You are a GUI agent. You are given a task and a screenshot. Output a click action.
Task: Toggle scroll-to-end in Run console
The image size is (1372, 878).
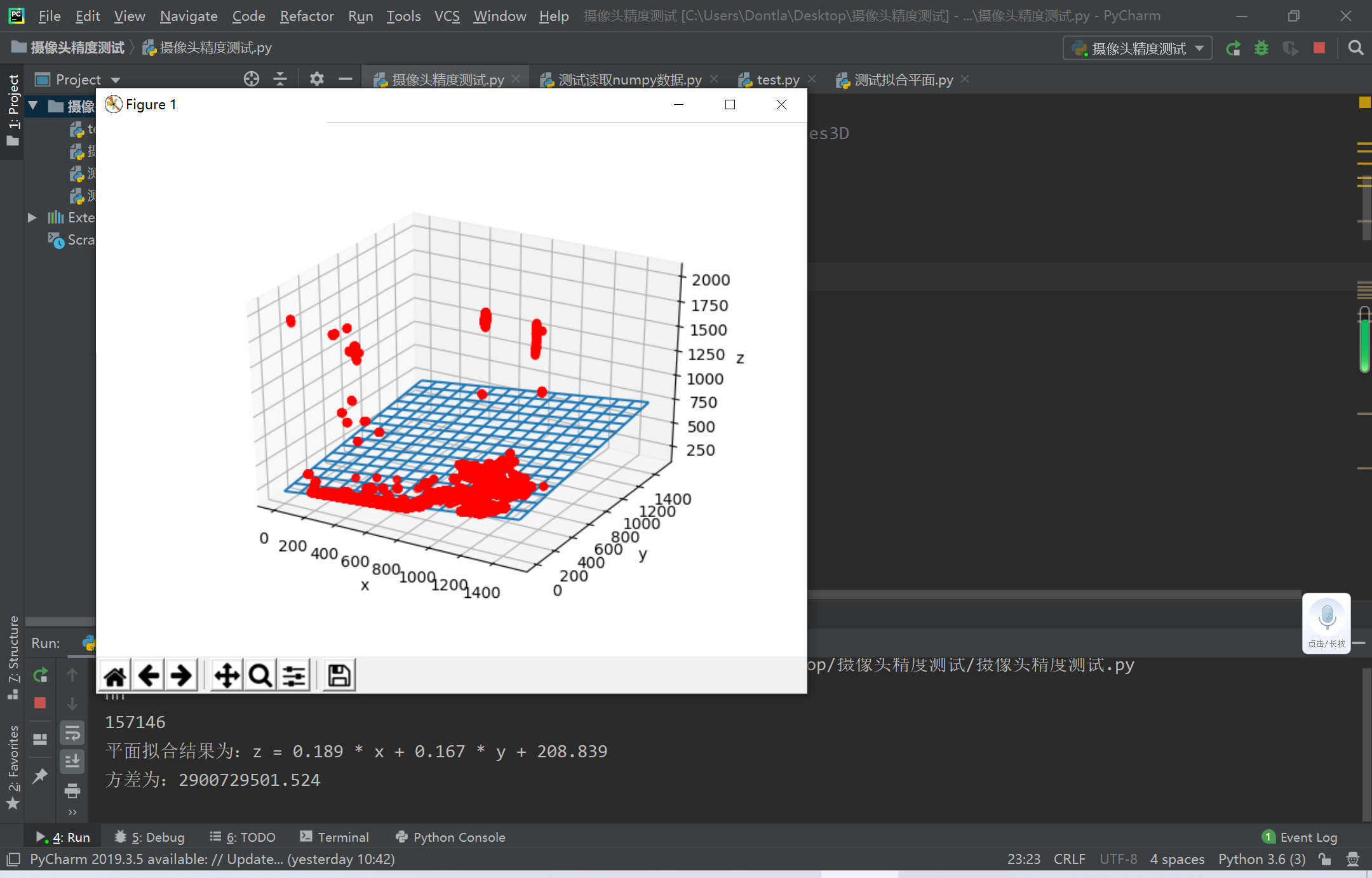[x=72, y=760]
